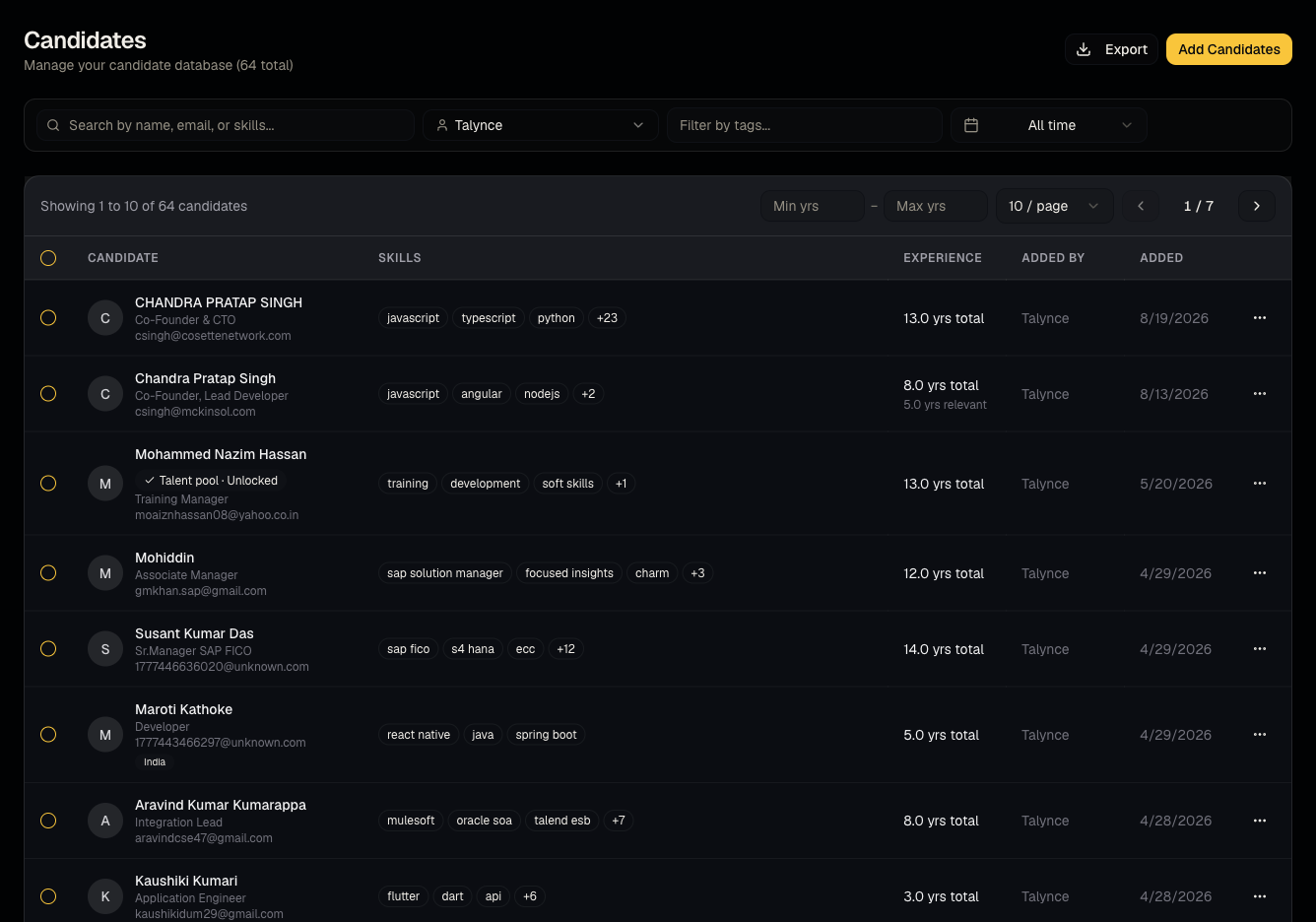Open row actions menu for csingh@mckinsol.com candidate
The width and height of the screenshot is (1316, 922).
(1259, 394)
